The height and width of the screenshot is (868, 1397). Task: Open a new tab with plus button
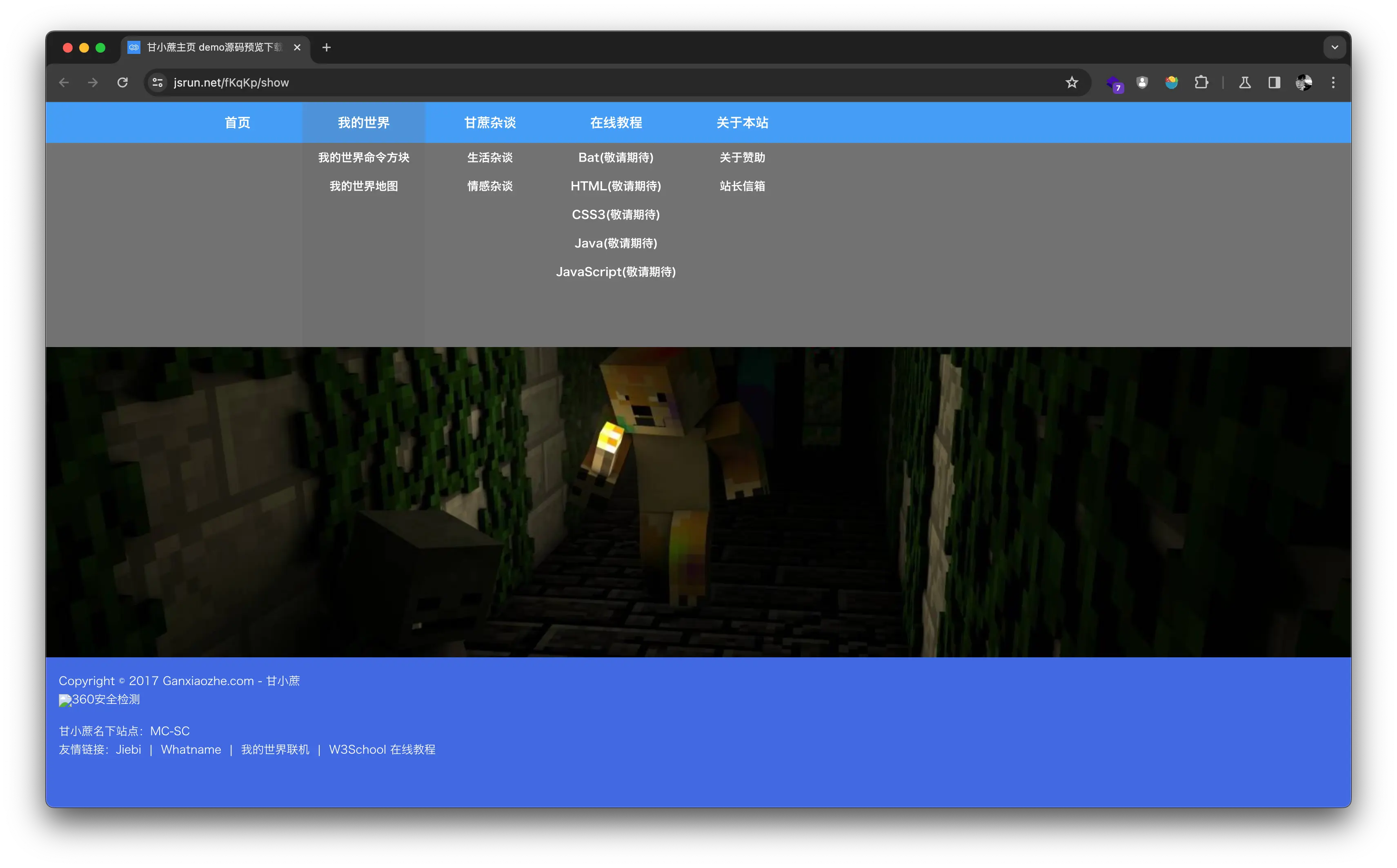pyautogui.click(x=327, y=48)
